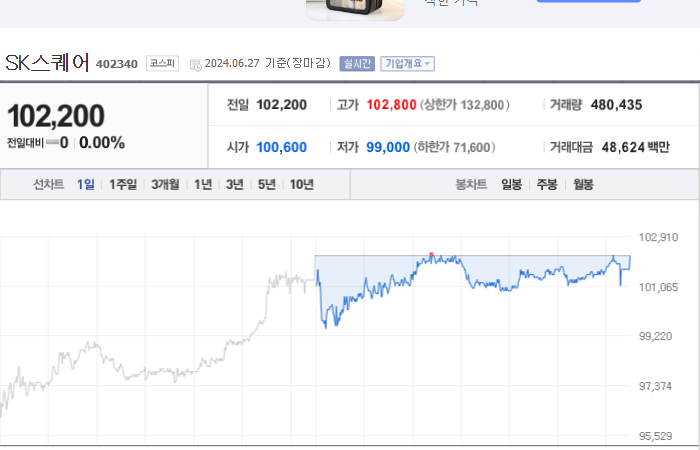Click the 2024.06.27 기준(장마감) date text
Viewport: 700px width, 450px height.
tap(268, 63)
